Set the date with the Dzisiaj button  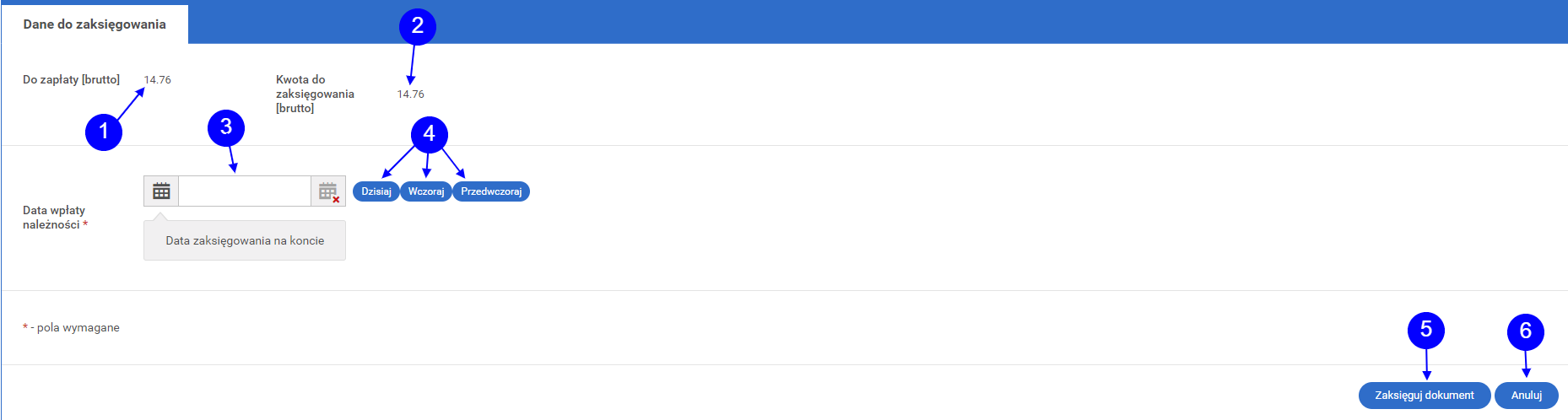point(376,191)
